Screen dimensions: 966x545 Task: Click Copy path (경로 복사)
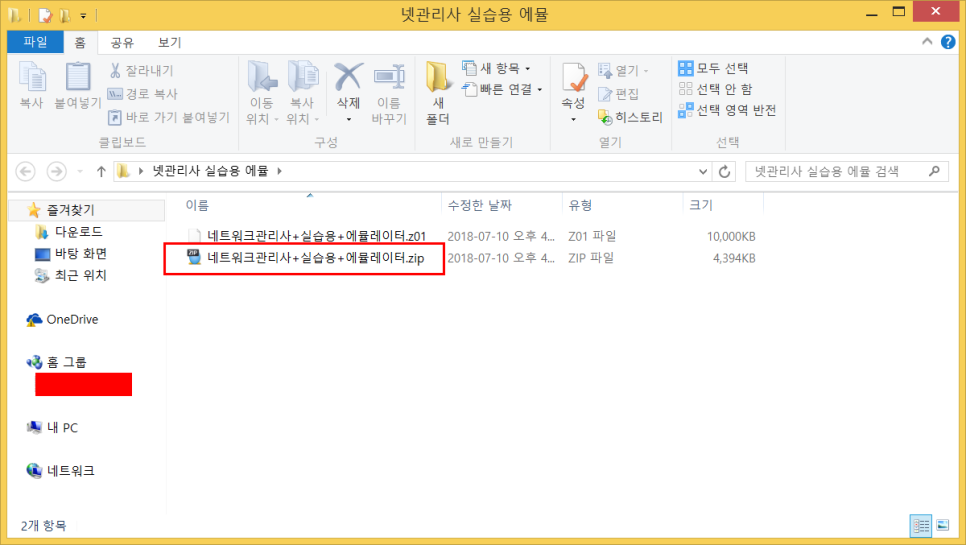[143, 94]
